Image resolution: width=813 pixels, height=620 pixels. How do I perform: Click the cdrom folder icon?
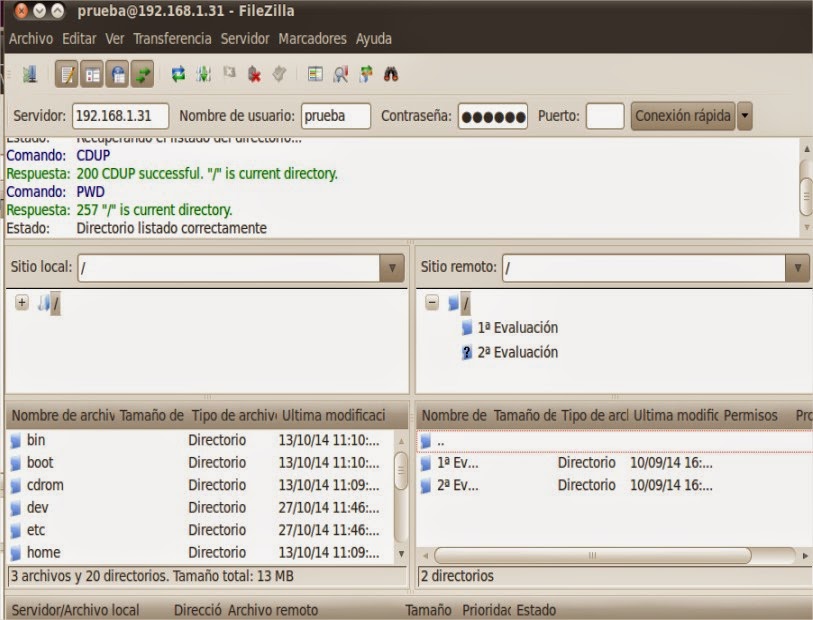pyautogui.click(x=16, y=486)
